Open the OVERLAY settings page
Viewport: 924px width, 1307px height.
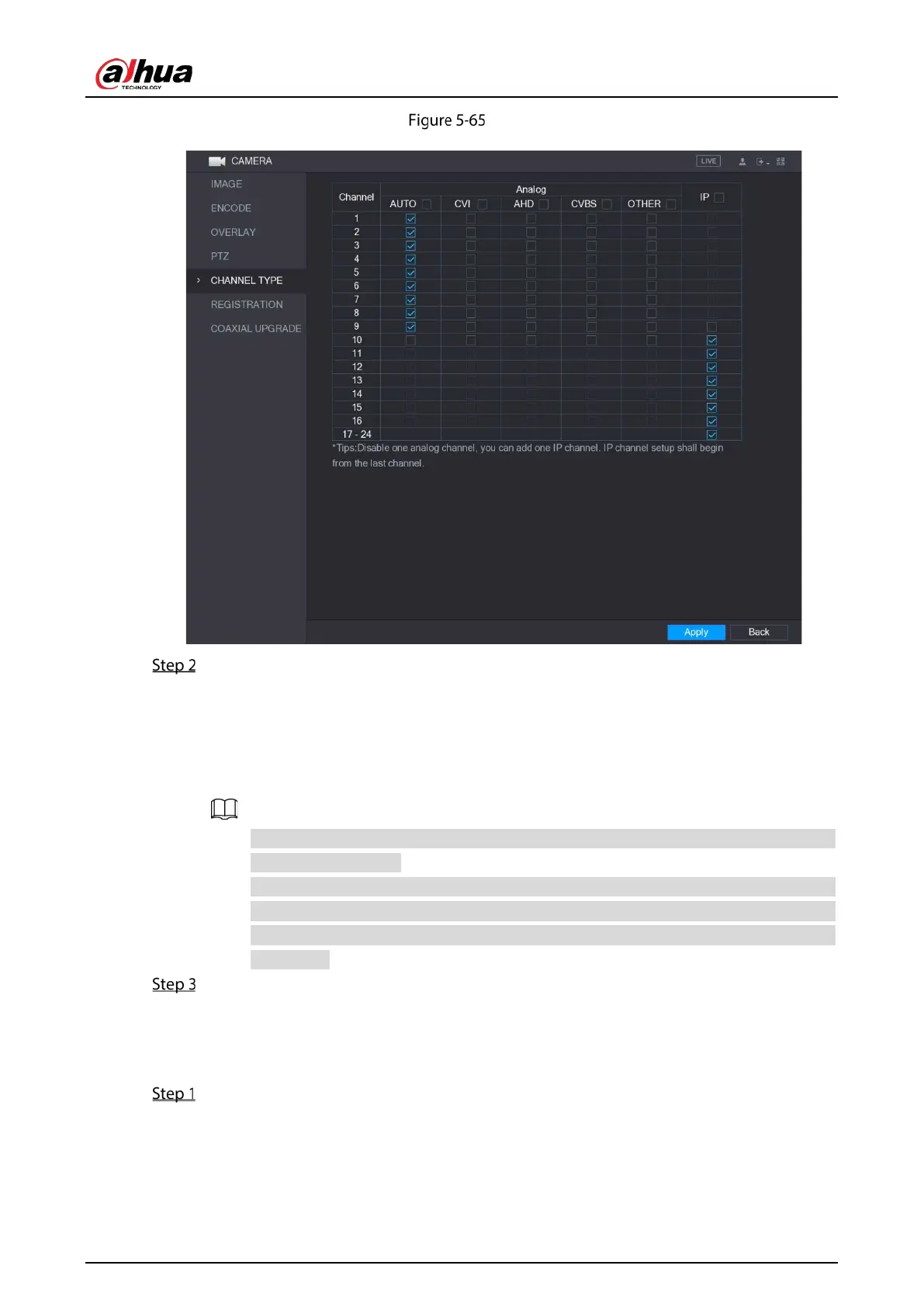[x=233, y=232]
